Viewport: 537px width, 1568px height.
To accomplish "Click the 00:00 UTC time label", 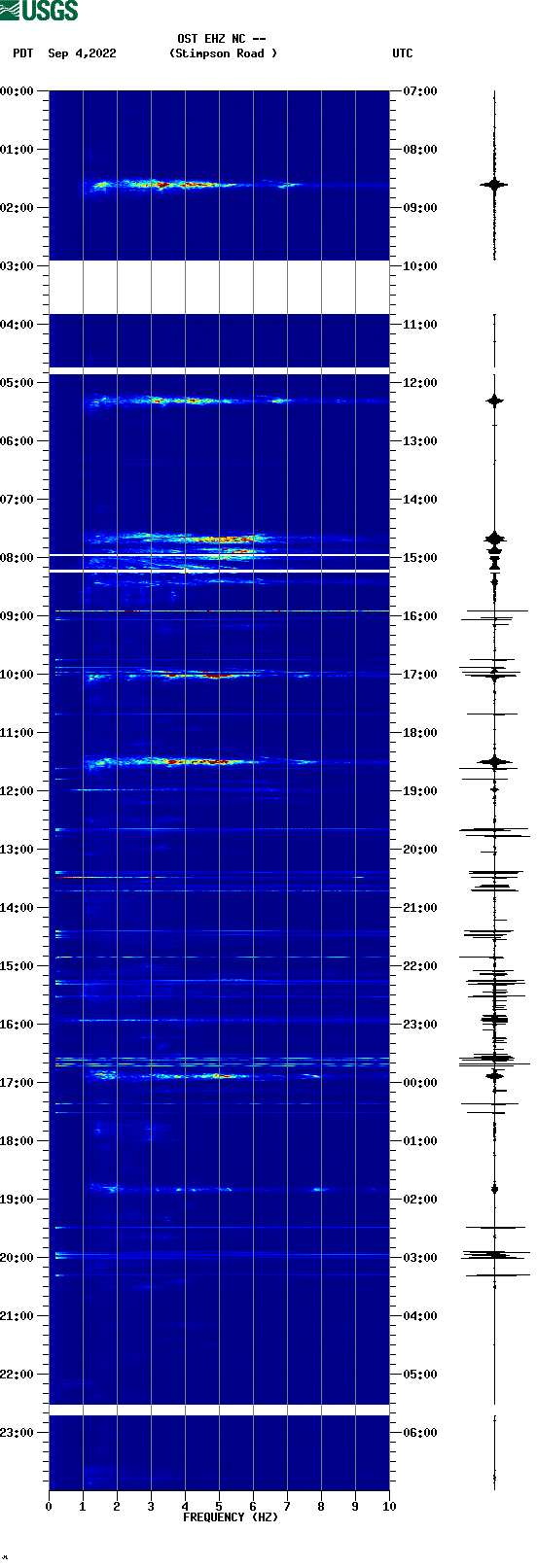I will click(x=420, y=1083).
